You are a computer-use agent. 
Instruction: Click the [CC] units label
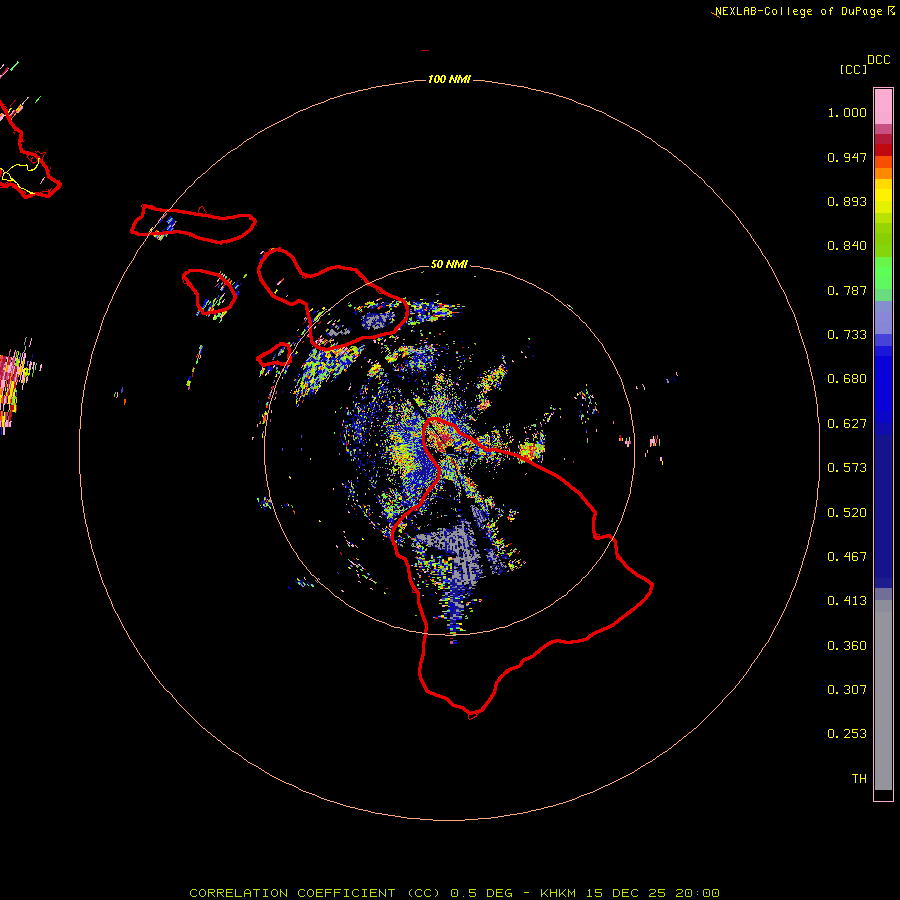pos(853,69)
